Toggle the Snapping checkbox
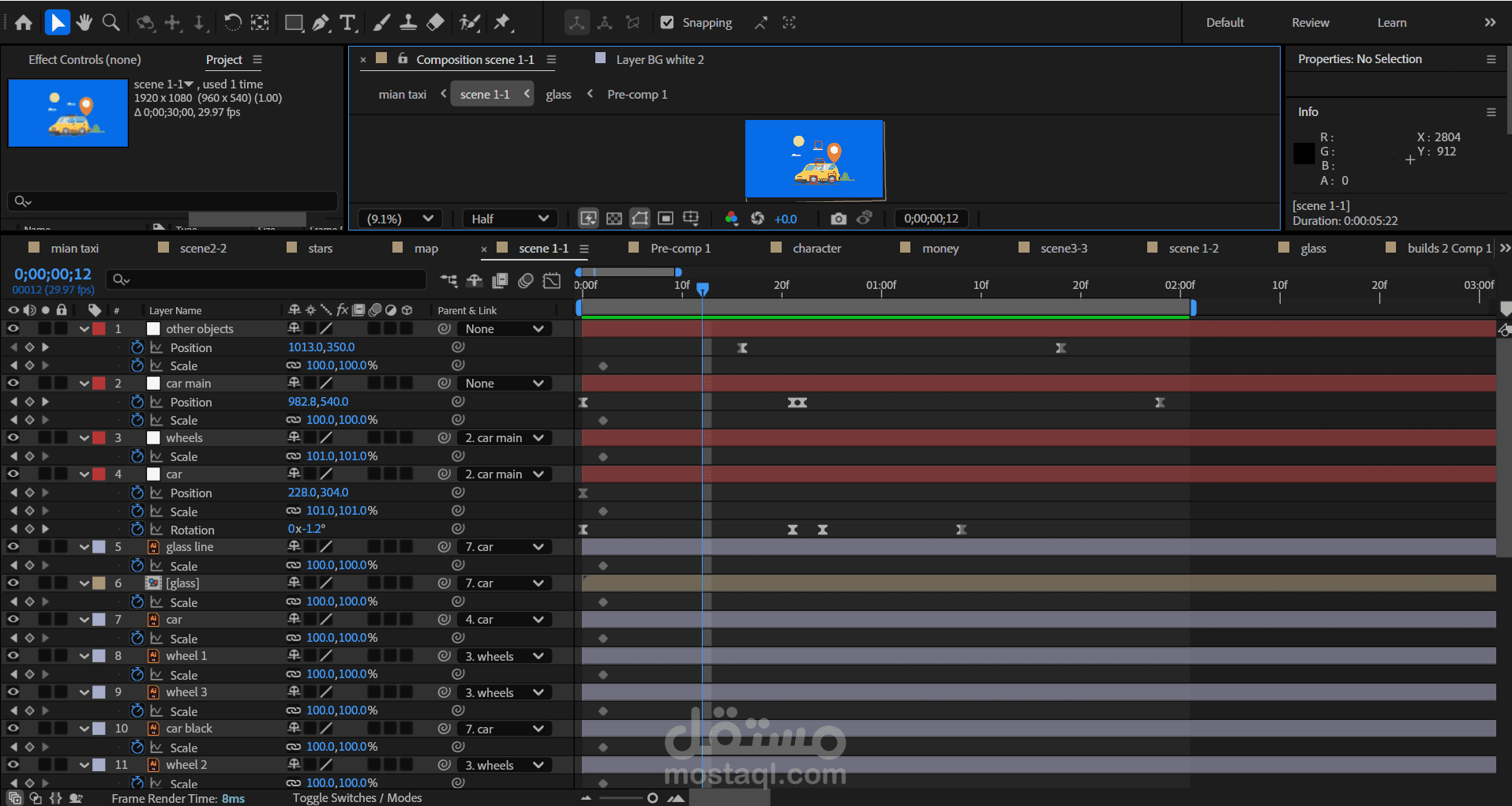Image resolution: width=1512 pixels, height=806 pixels. (x=667, y=23)
